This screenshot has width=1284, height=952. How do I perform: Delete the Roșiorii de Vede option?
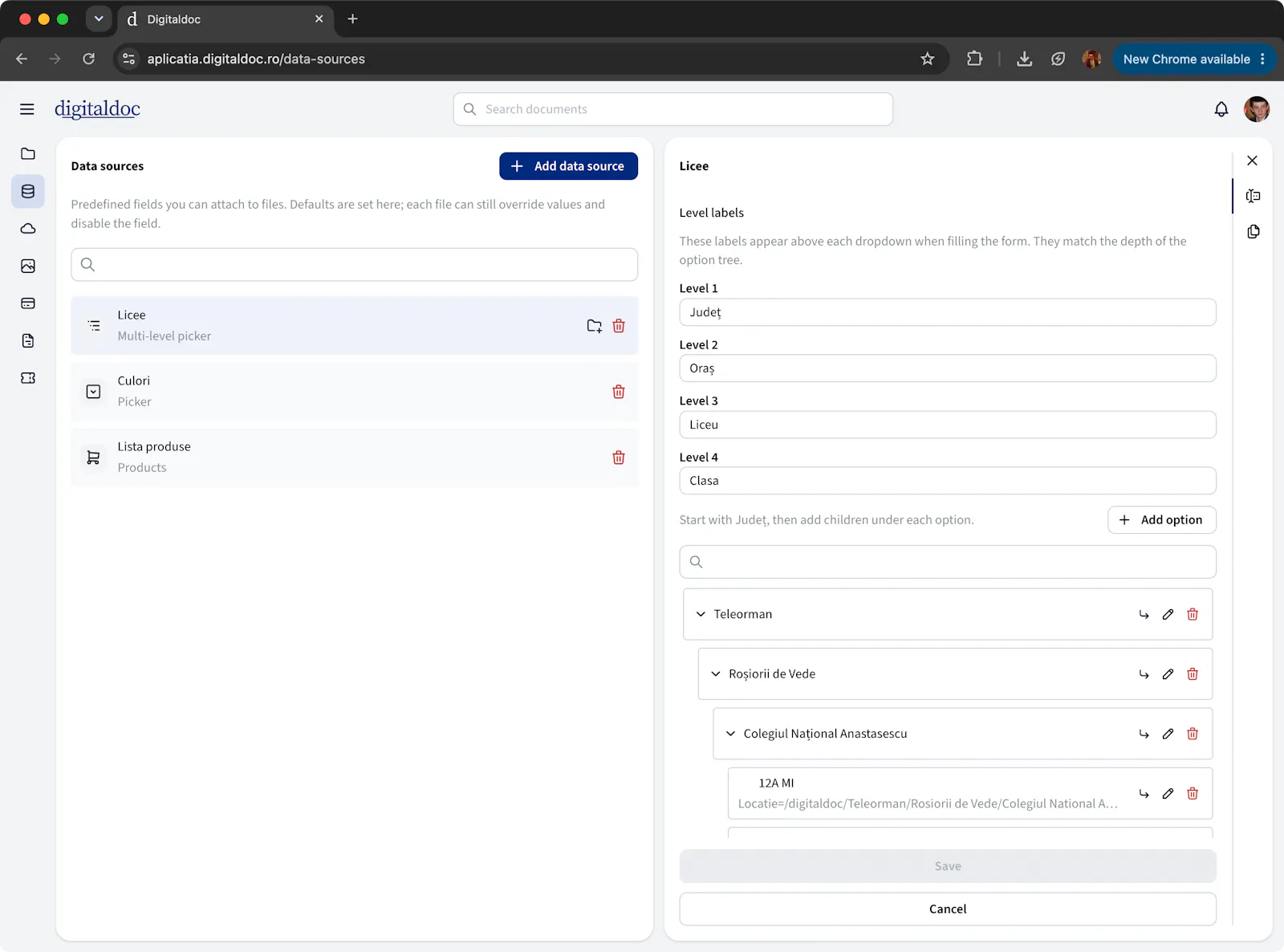point(1193,674)
